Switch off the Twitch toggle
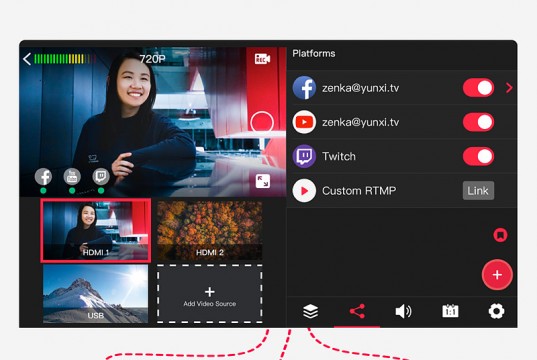The width and height of the screenshot is (537, 360). pos(478,157)
